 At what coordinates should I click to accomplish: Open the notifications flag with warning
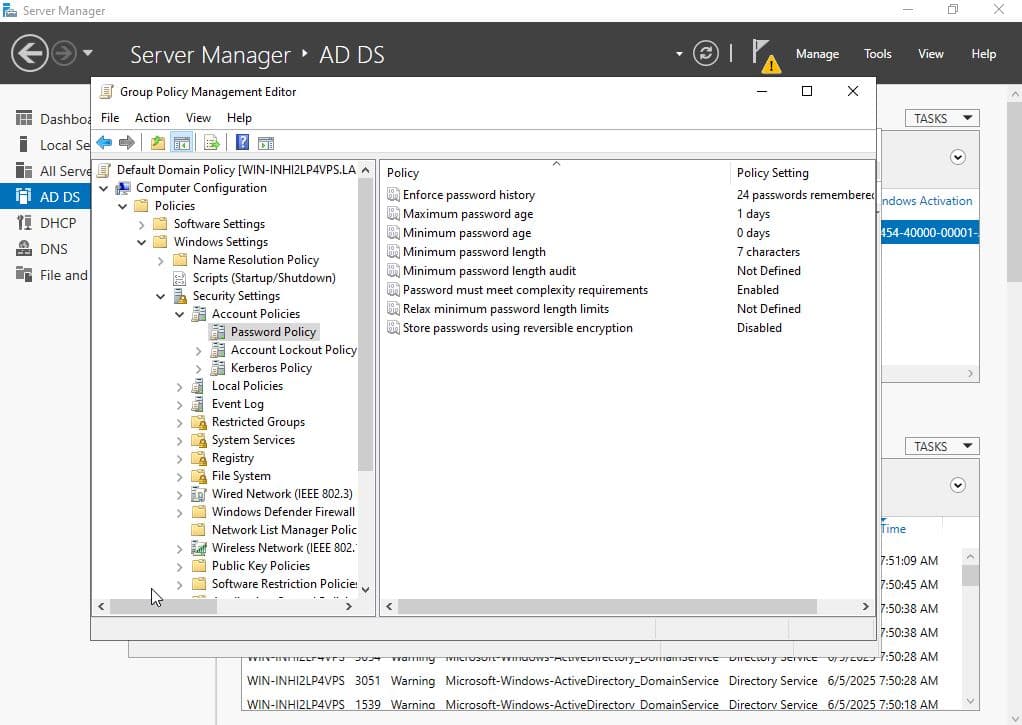click(x=764, y=55)
